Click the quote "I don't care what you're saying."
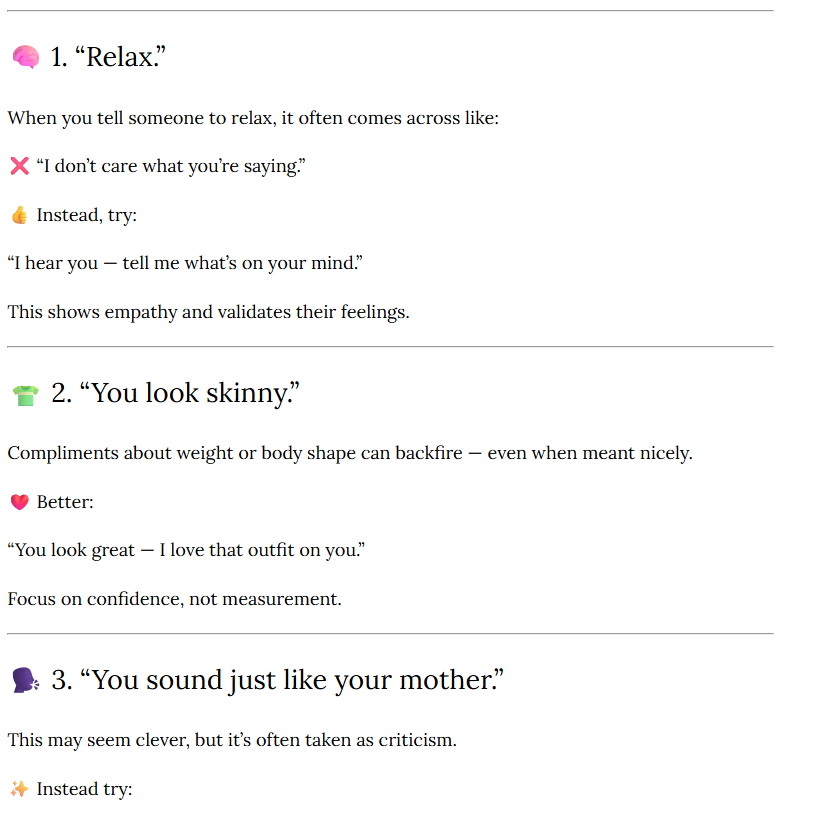Viewport: 822px width, 817px height. pos(170,166)
